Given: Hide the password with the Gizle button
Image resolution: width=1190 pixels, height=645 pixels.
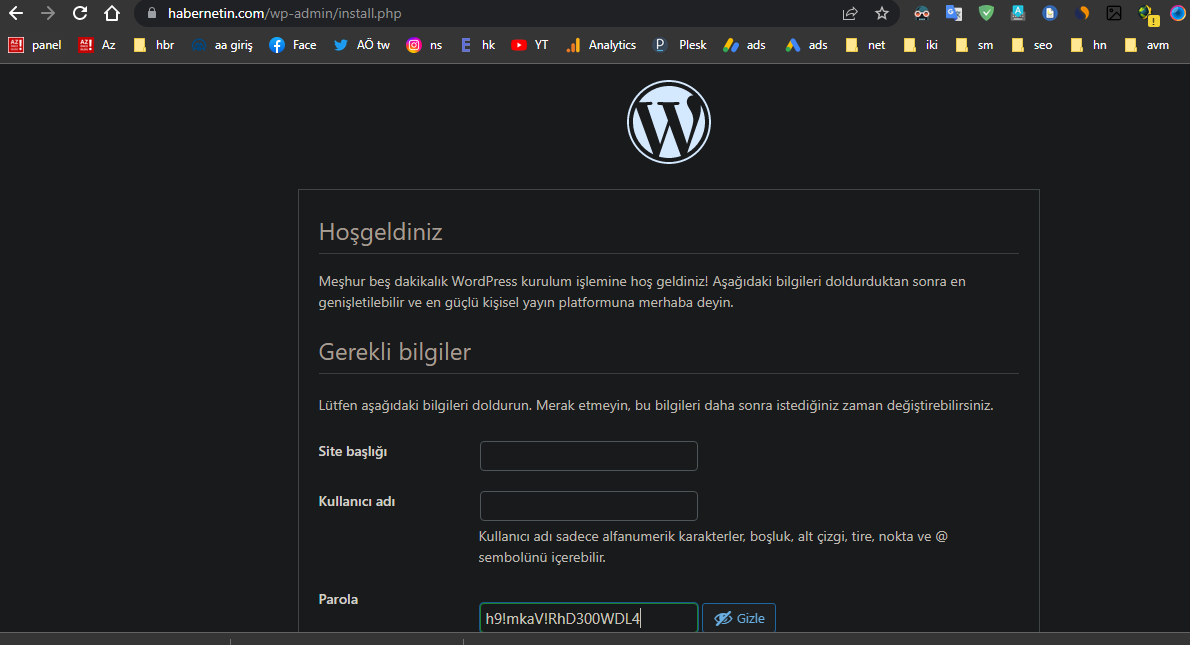Looking at the screenshot, I should pyautogui.click(x=738, y=618).
